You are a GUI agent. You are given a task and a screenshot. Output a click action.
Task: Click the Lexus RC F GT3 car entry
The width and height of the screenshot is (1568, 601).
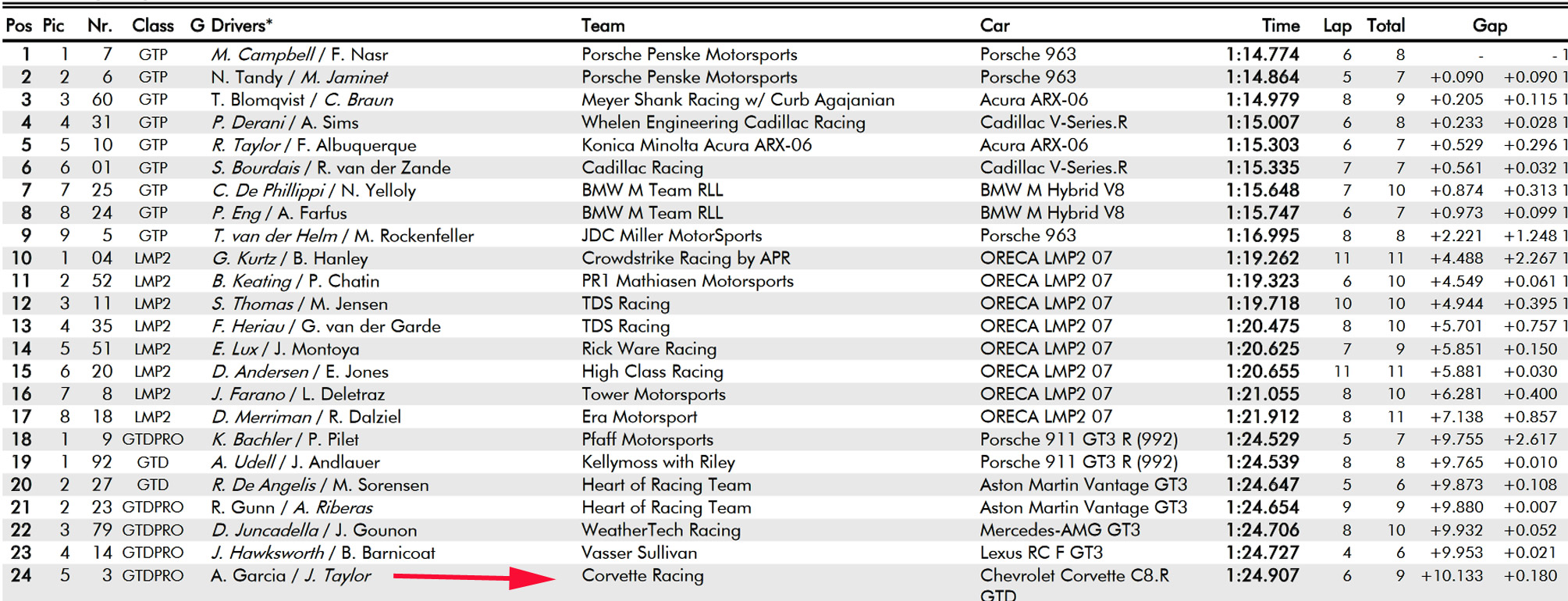(x=1041, y=553)
